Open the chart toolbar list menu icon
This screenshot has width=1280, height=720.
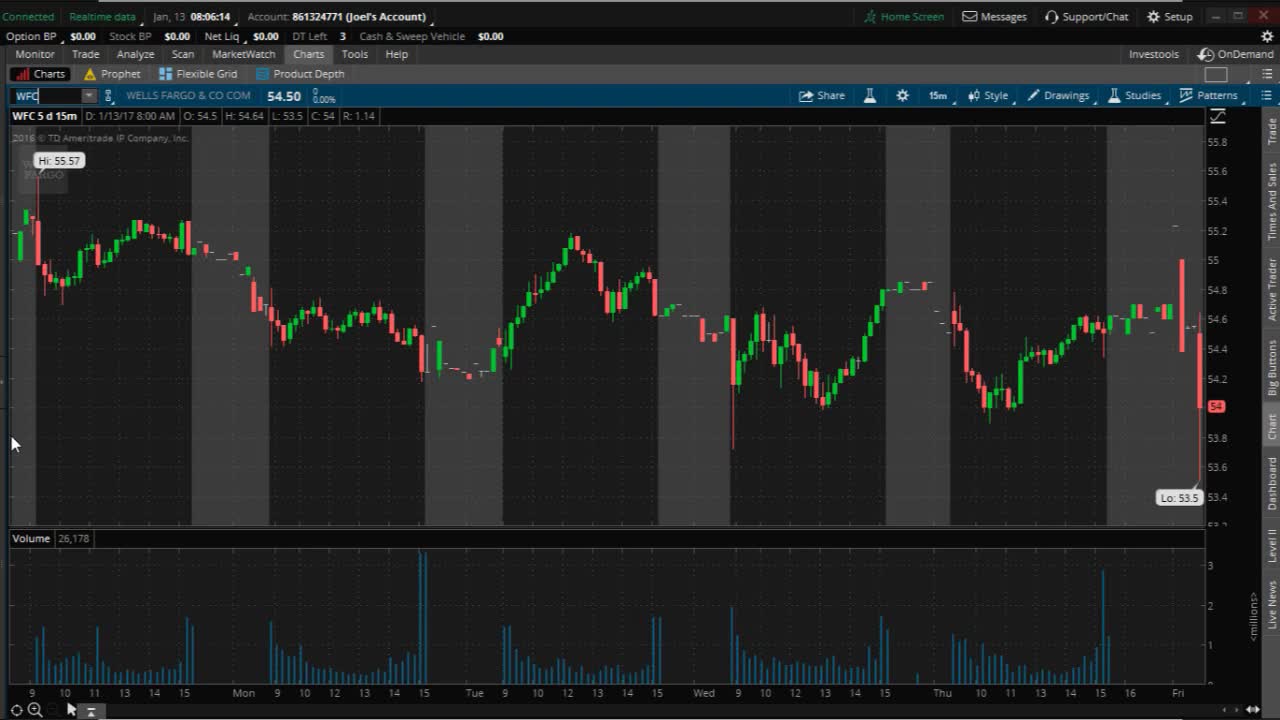pos(1266,96)
